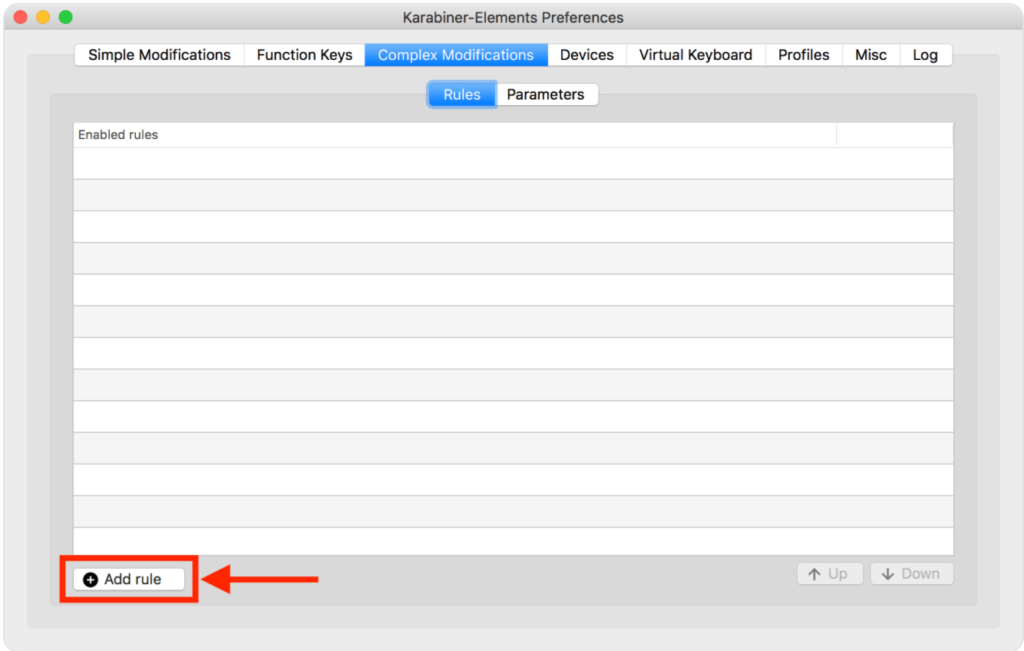Select the Rules segment
1024x651 pixels.
pyautogui.click(x=462, y=94)
